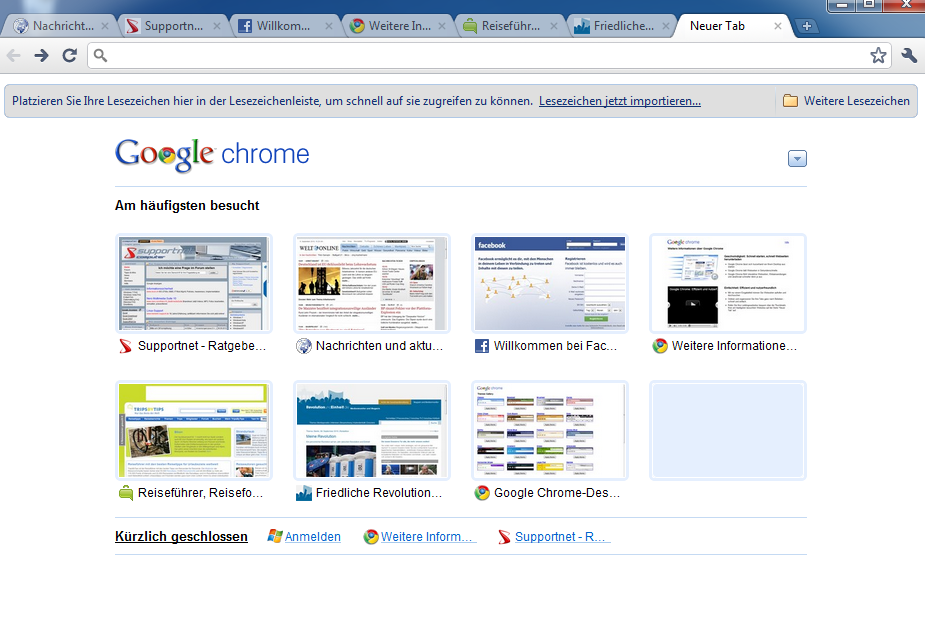Close the Nachricht... tab

point(104,26)
